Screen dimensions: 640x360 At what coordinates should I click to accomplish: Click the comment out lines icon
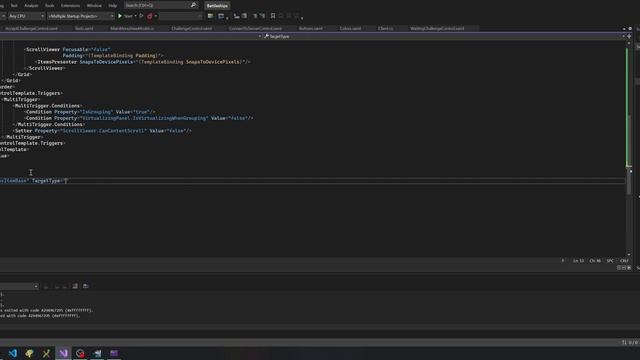[255, 16]
